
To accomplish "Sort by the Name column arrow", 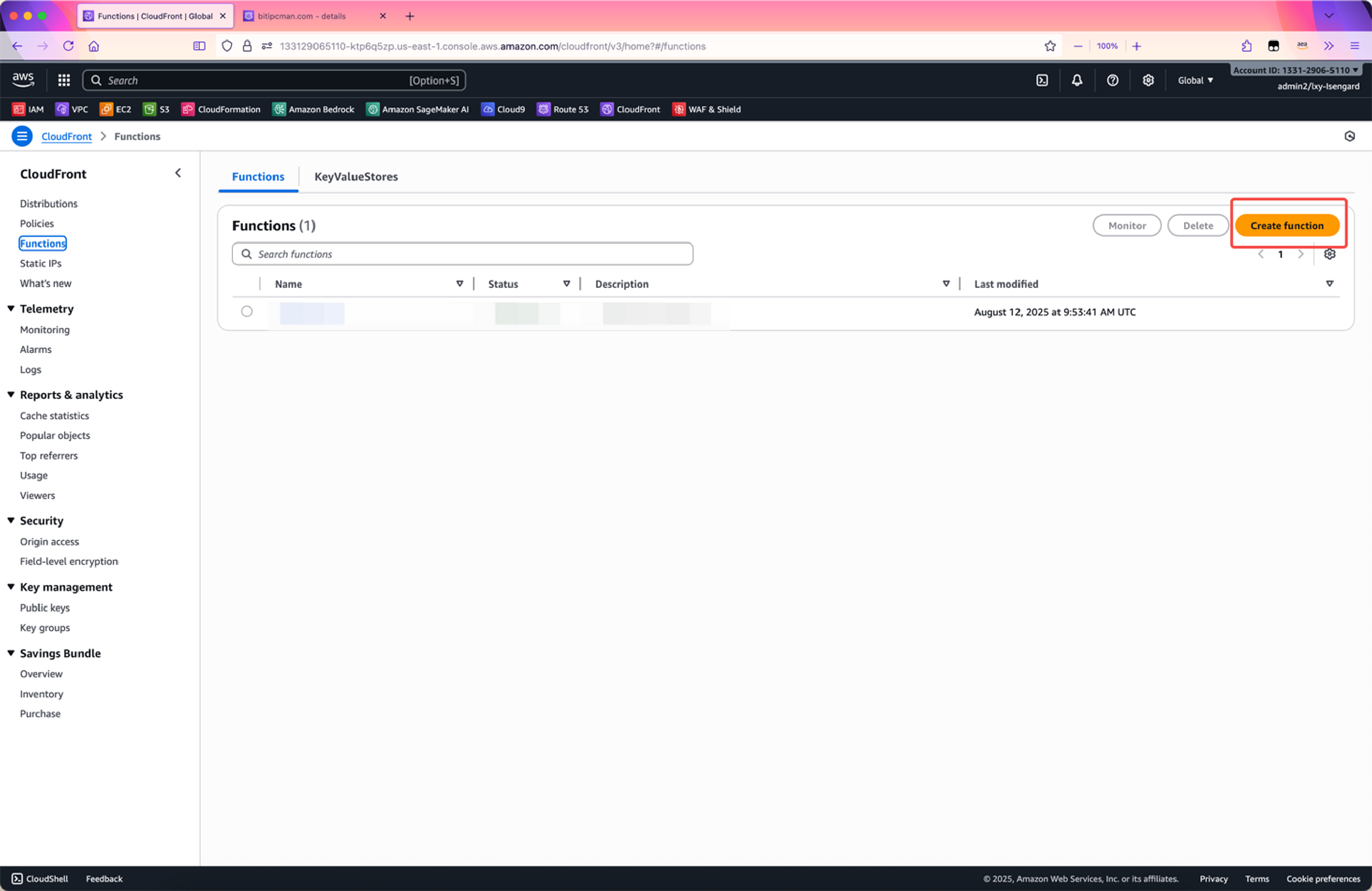I will [x=459, y=284].
